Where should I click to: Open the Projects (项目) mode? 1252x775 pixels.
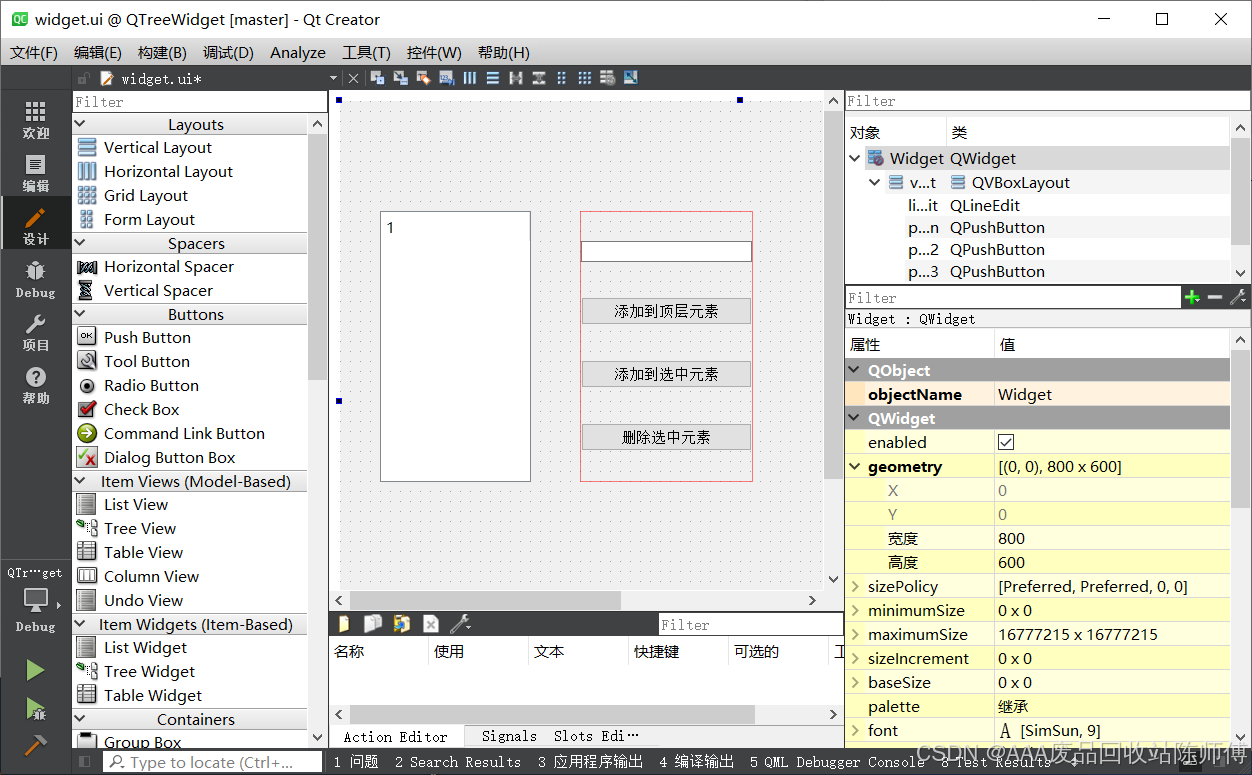pos(36,332)
